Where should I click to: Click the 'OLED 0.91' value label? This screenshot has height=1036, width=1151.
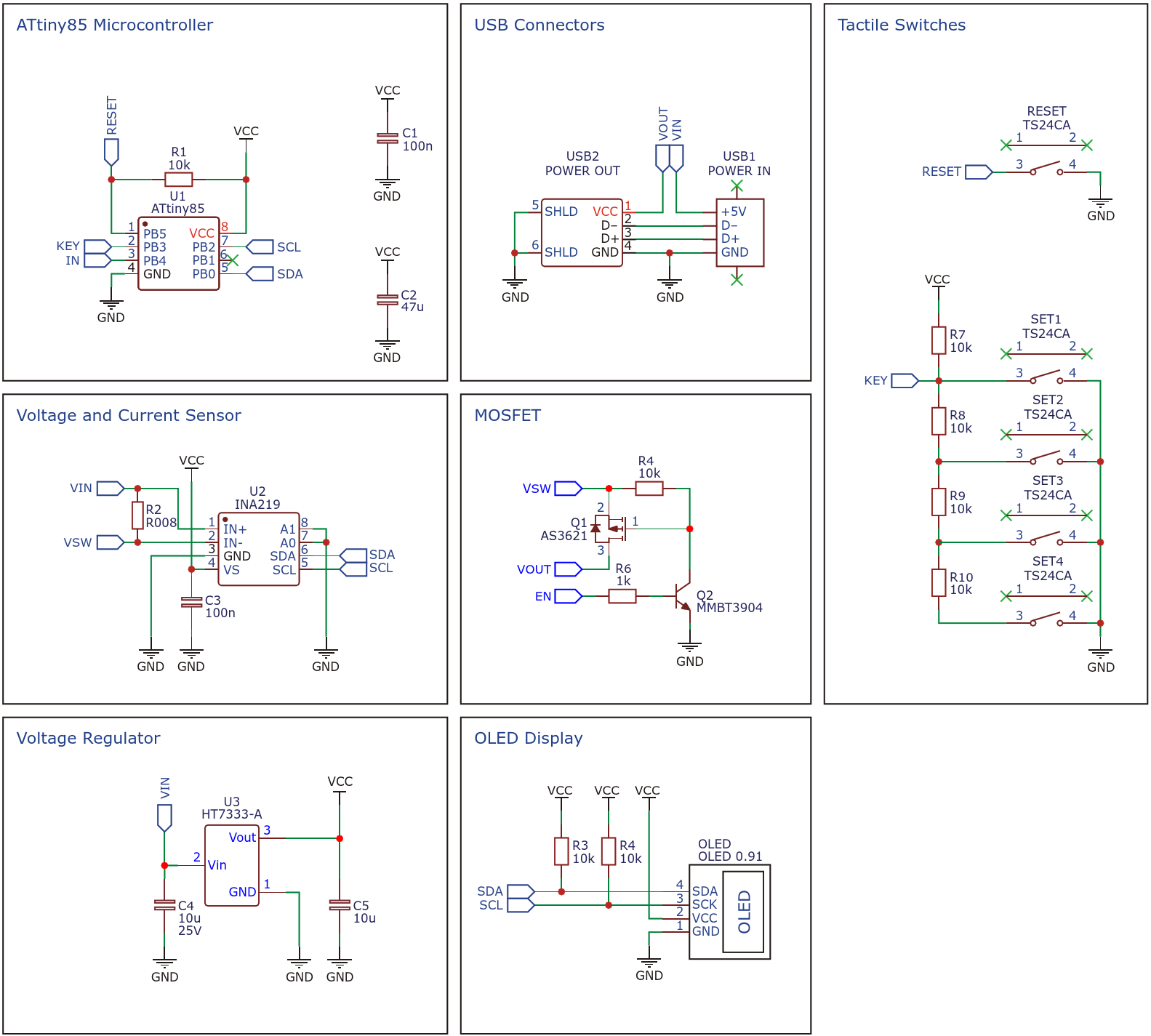coord(730,856)
